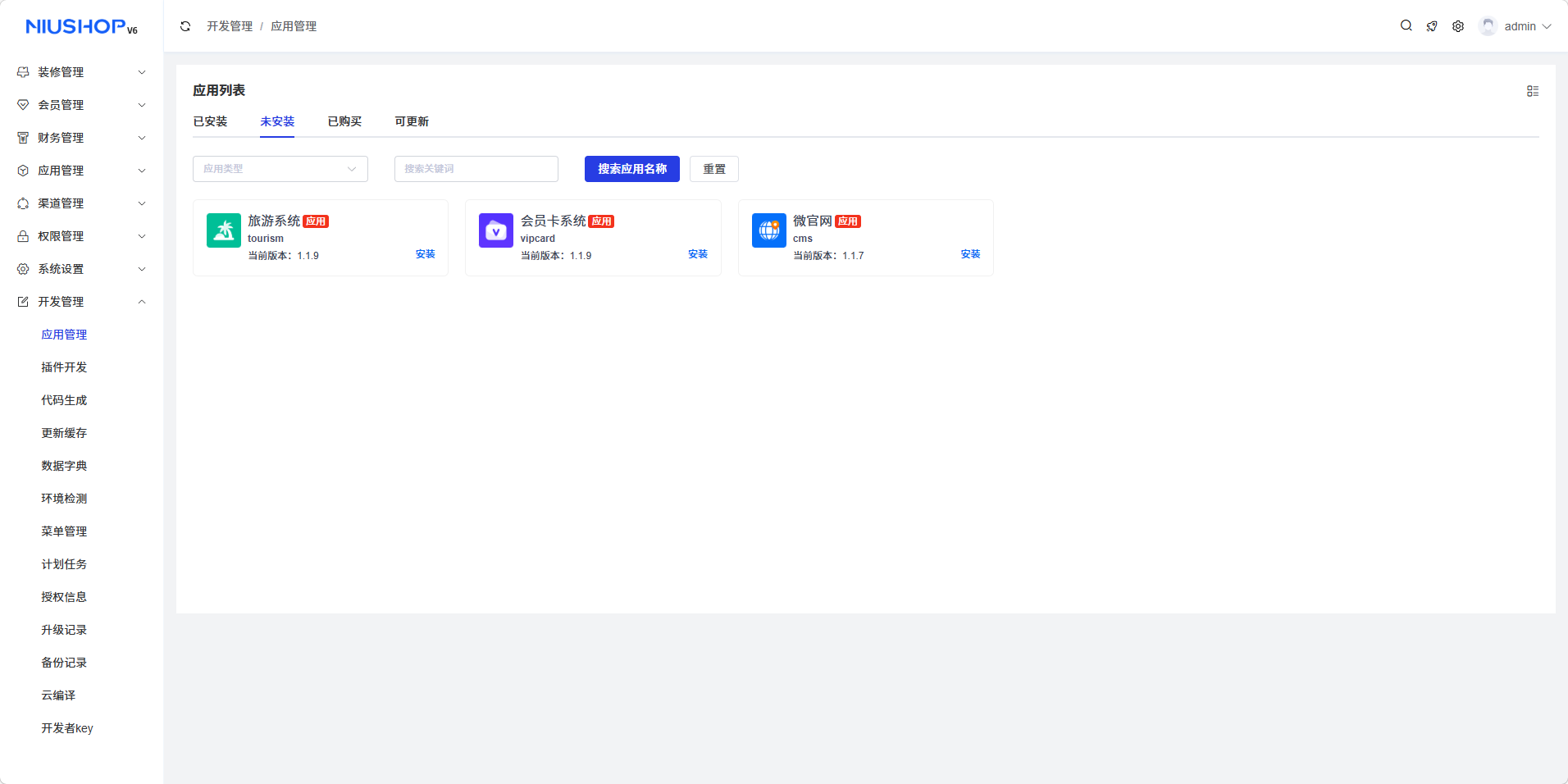Open the admin user dropdown arrow
The width and height of the screenshot is (1568, 784).
click(x=1547, y=26)
